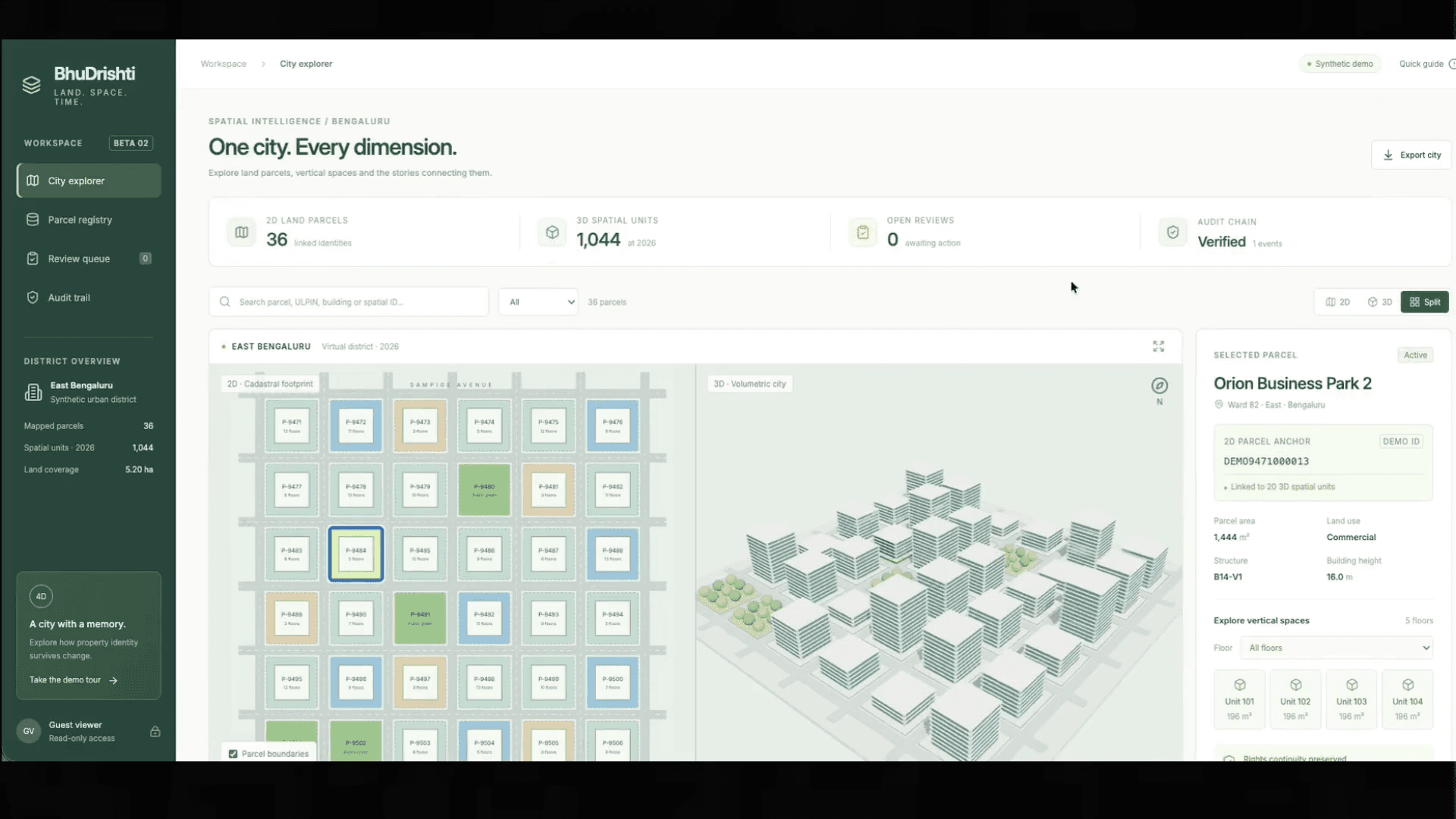Select green parcel P-9491 on map
The image size is (1456, 819).
420,618
